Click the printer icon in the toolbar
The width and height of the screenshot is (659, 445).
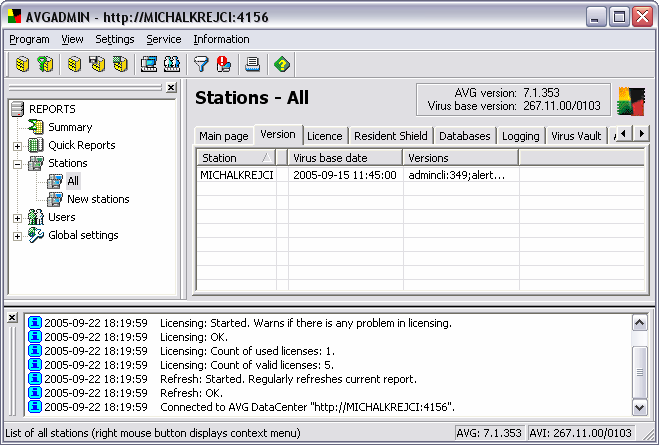tap(254, 65)
